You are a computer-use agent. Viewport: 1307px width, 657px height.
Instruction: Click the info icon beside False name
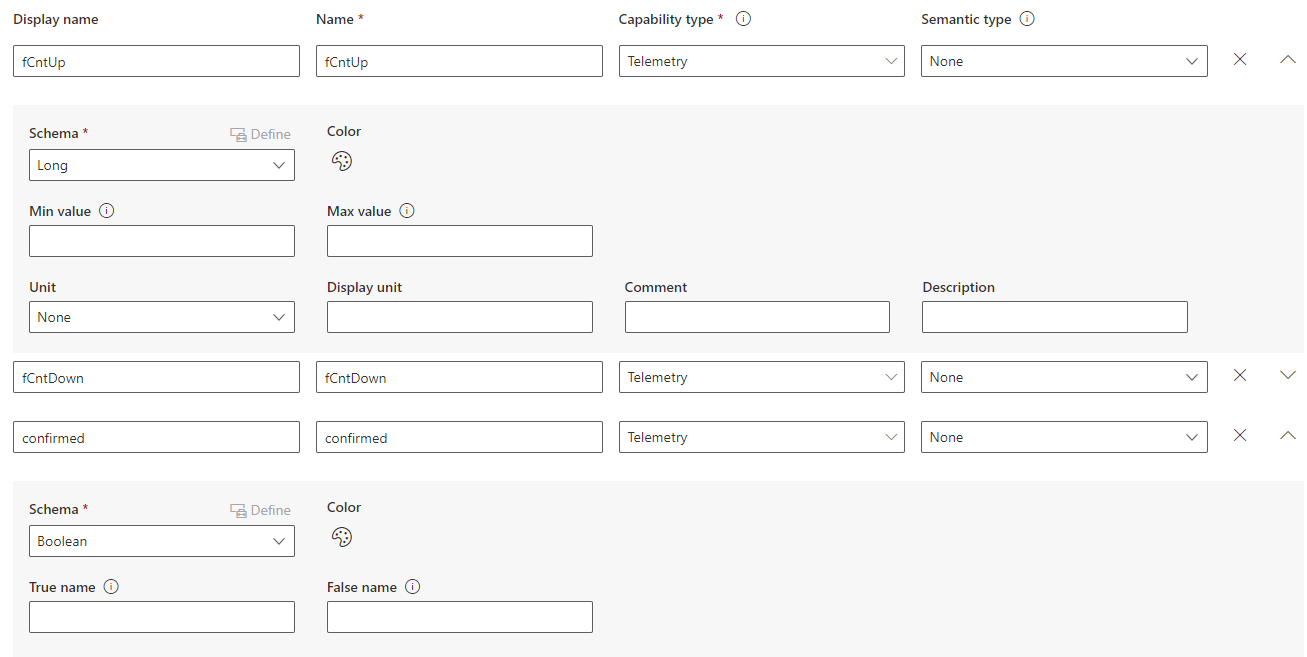pos(413,587)
